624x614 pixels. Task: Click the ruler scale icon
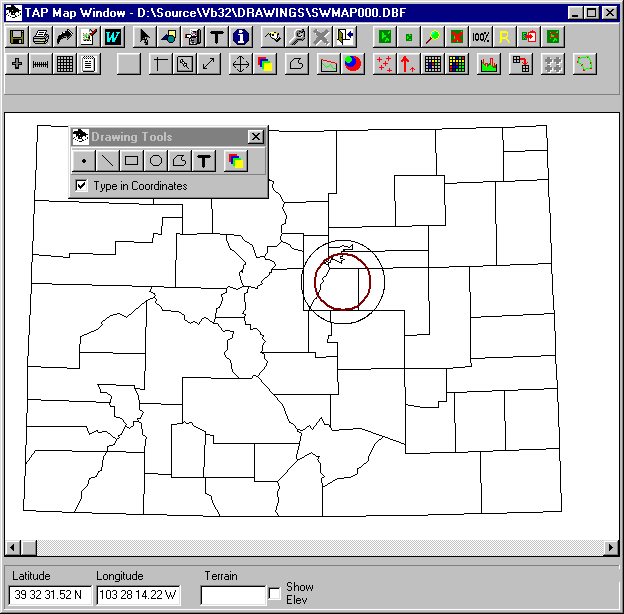[x=41, y=64]
